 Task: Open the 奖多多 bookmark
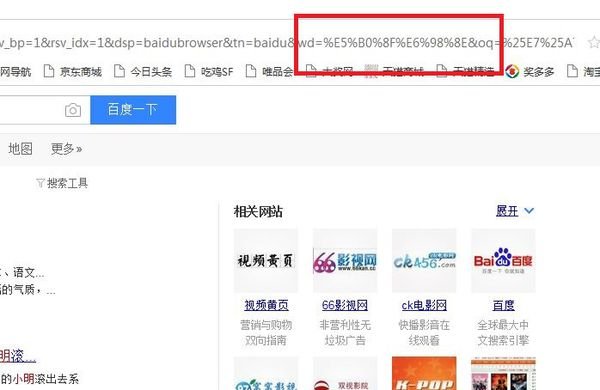point(530,72)
